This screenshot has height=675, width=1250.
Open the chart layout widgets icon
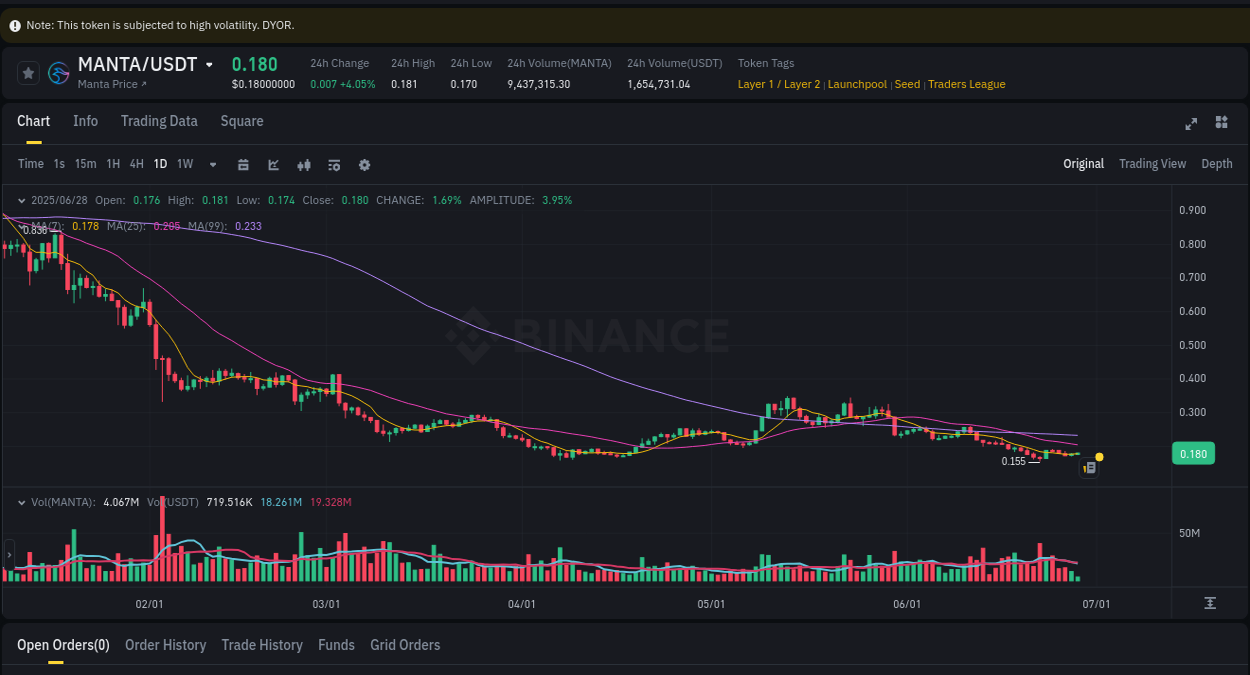coord(1221,122)
